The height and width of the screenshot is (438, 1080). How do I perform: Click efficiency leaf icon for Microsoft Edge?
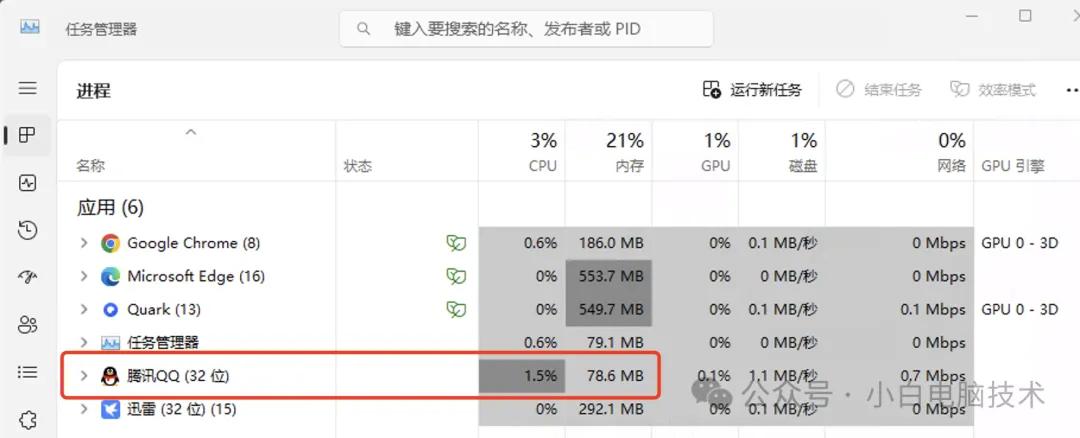tap(456, 276)
